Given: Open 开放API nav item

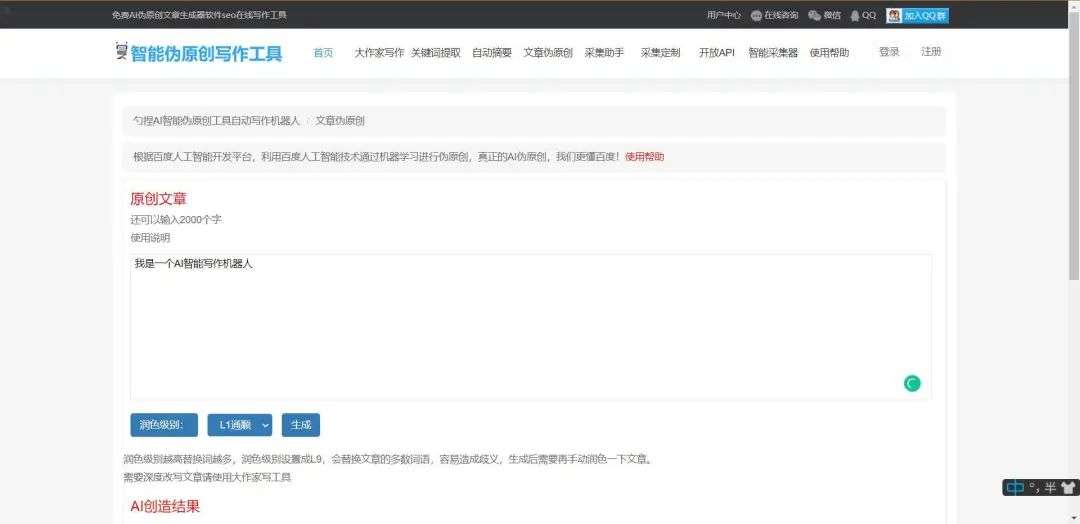Looking at the screenshot, I should 716,52.
